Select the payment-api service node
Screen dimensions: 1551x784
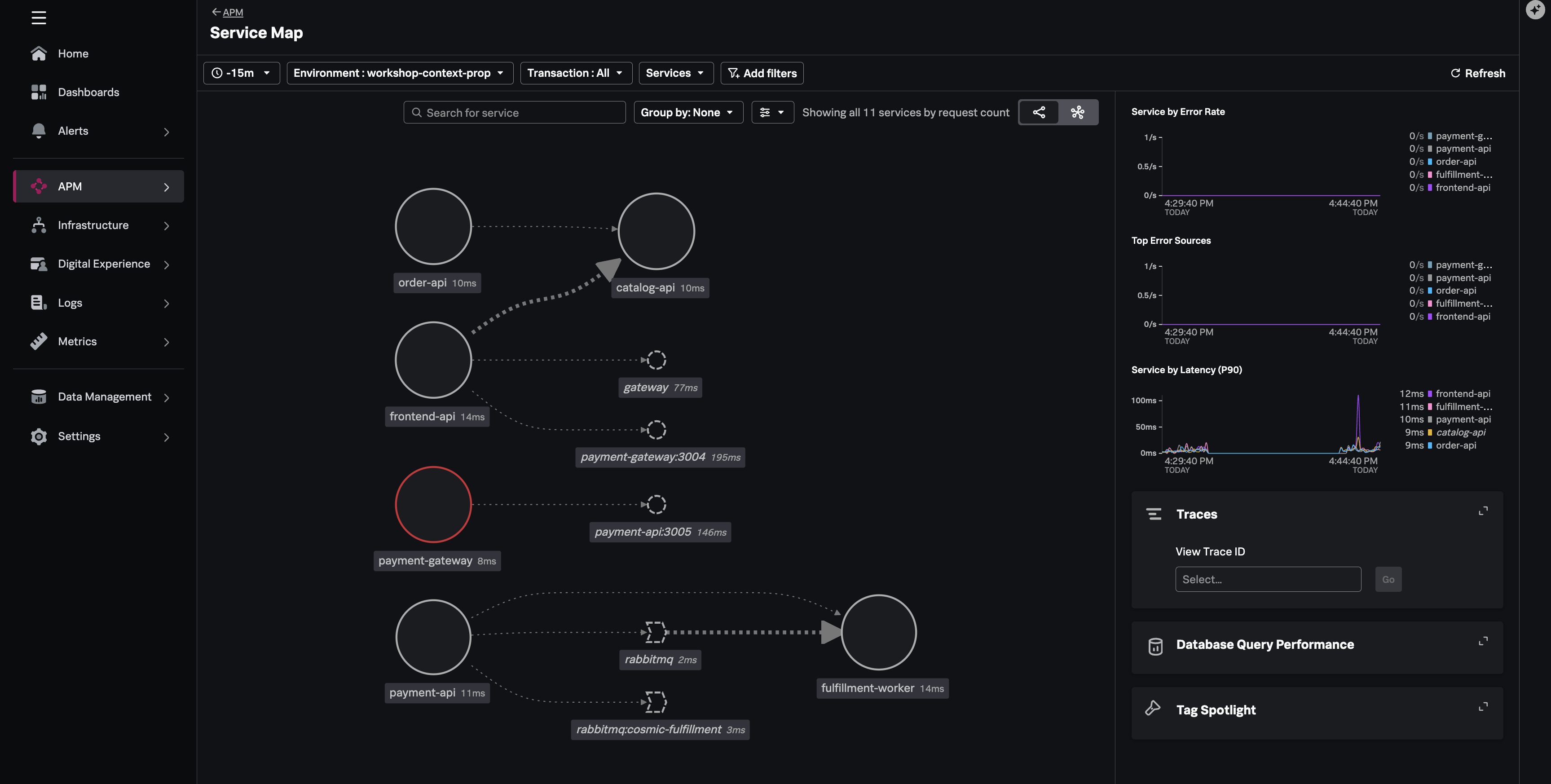[x=433, y=637]
